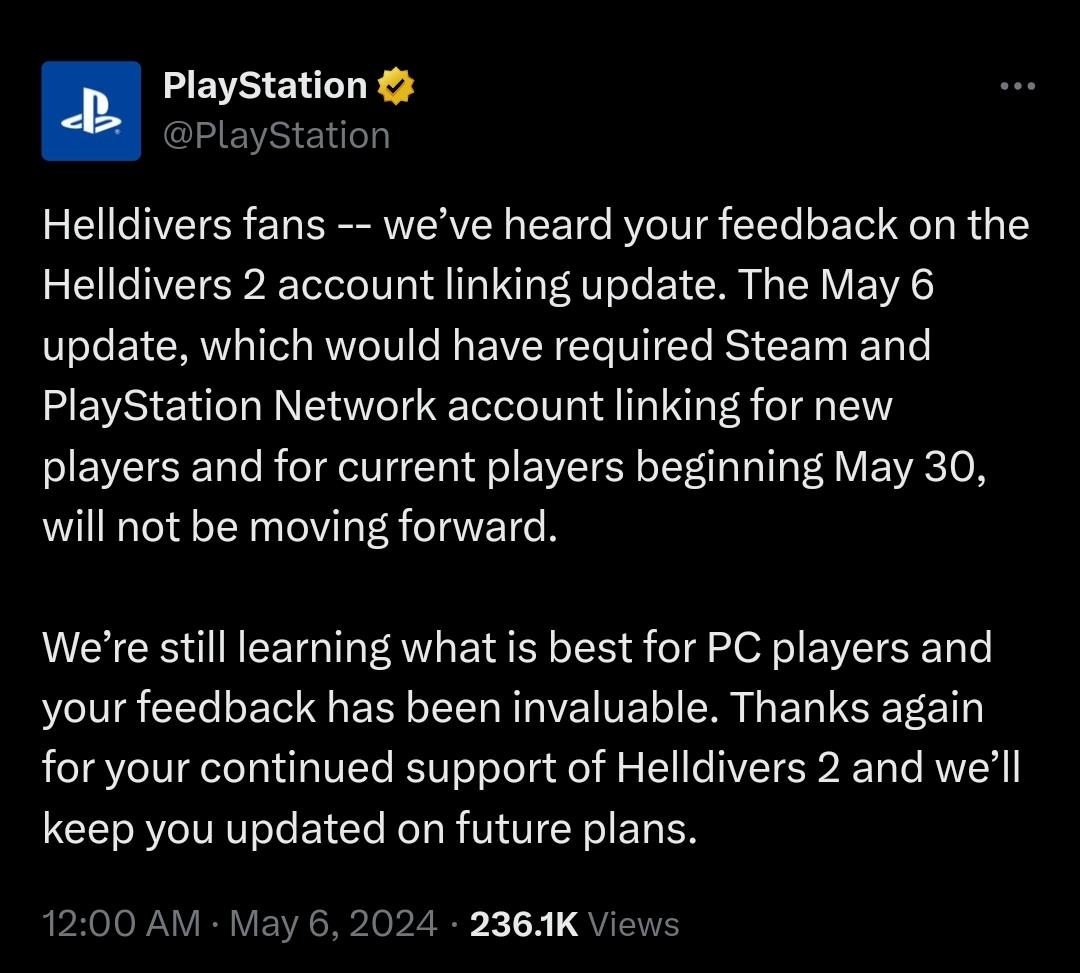This screenshot has height=973, width=1080.
Task: Click the gold verified badge
Action: coord(396,87)
